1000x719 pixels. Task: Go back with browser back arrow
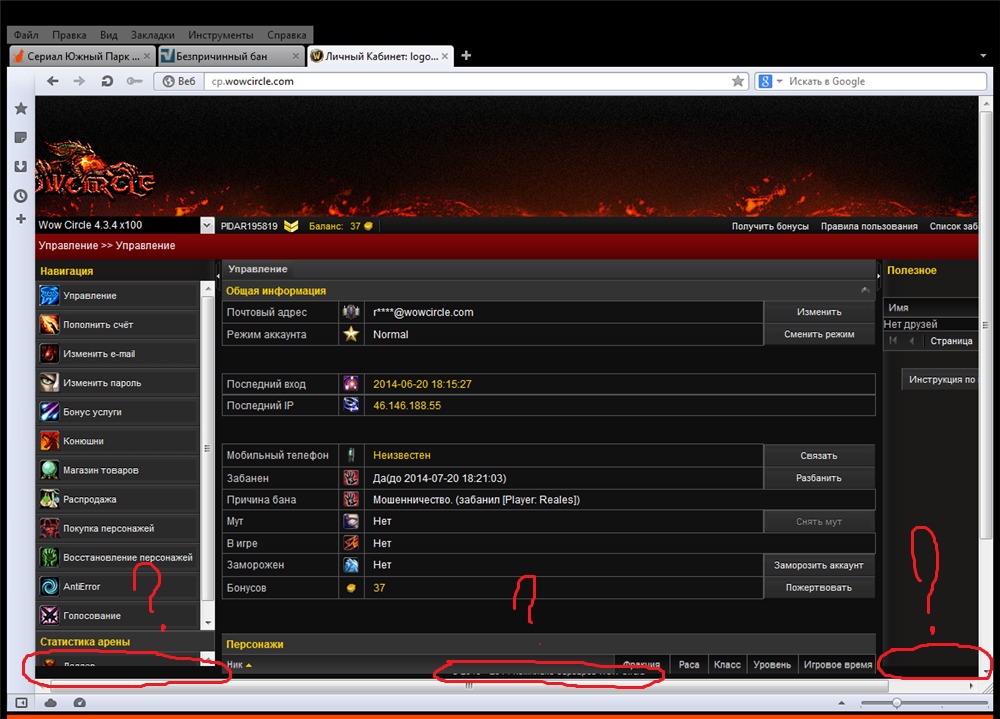pyautogui.click(x=53, y=81)
